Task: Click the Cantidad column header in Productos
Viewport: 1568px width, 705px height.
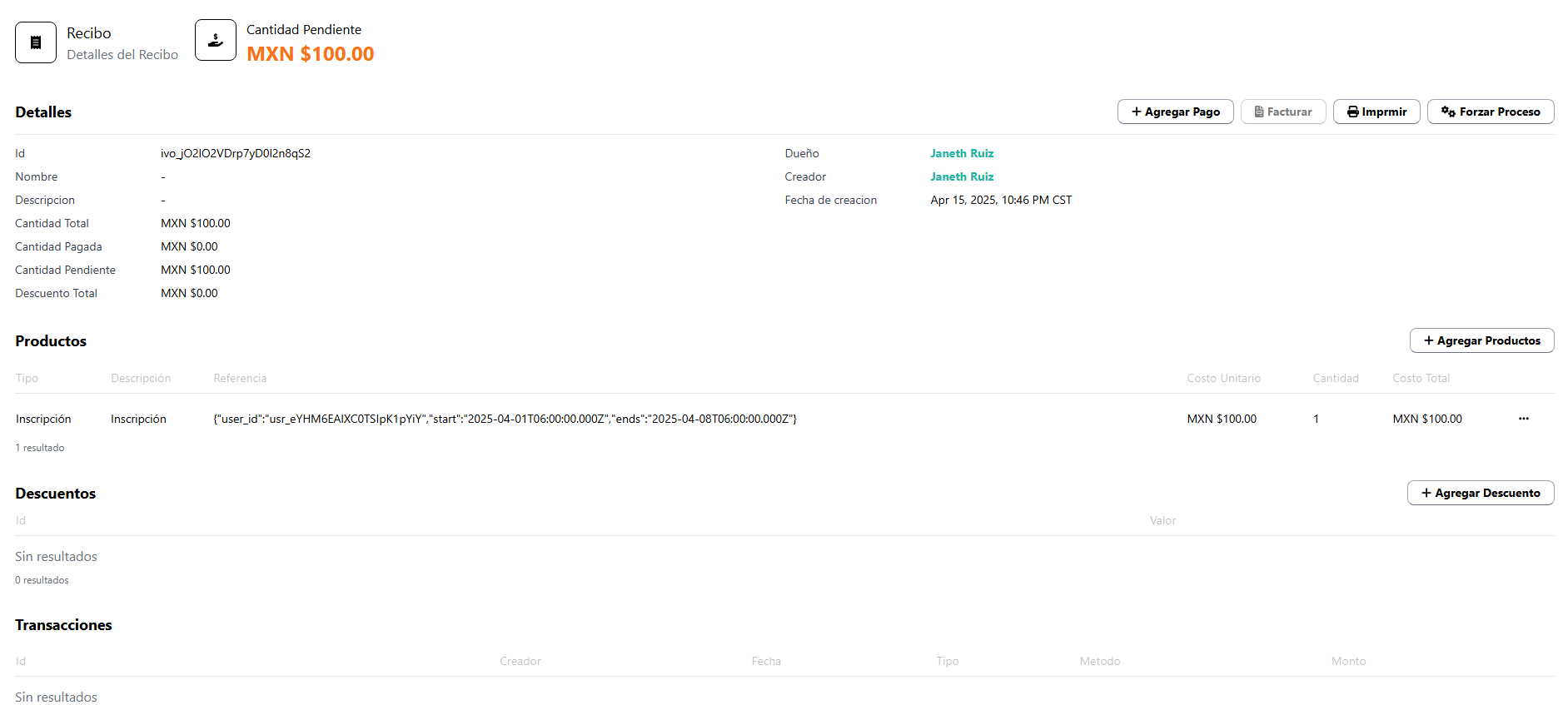Action: coord(1335,378)
